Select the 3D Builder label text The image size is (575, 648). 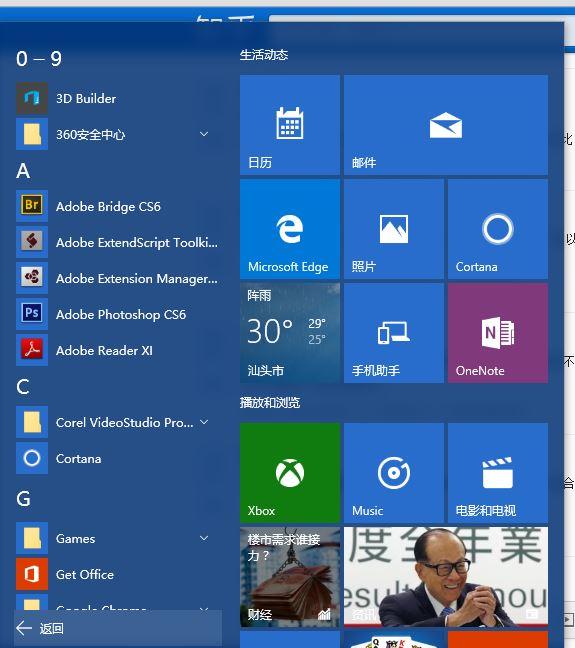coord(86,99)
